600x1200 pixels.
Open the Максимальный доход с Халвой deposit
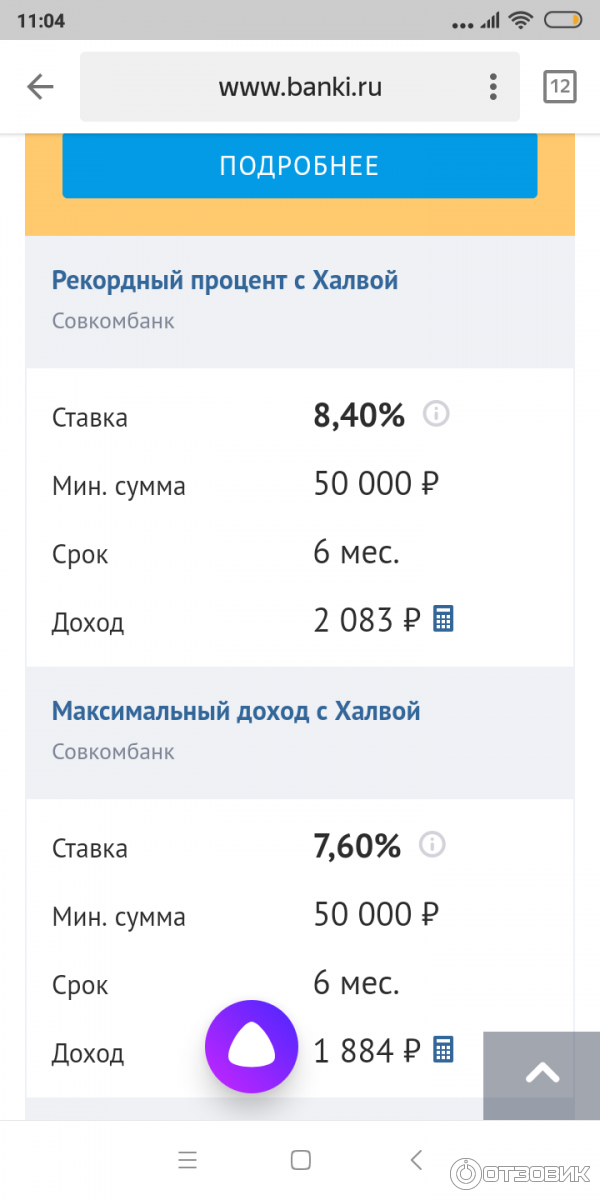236,711
